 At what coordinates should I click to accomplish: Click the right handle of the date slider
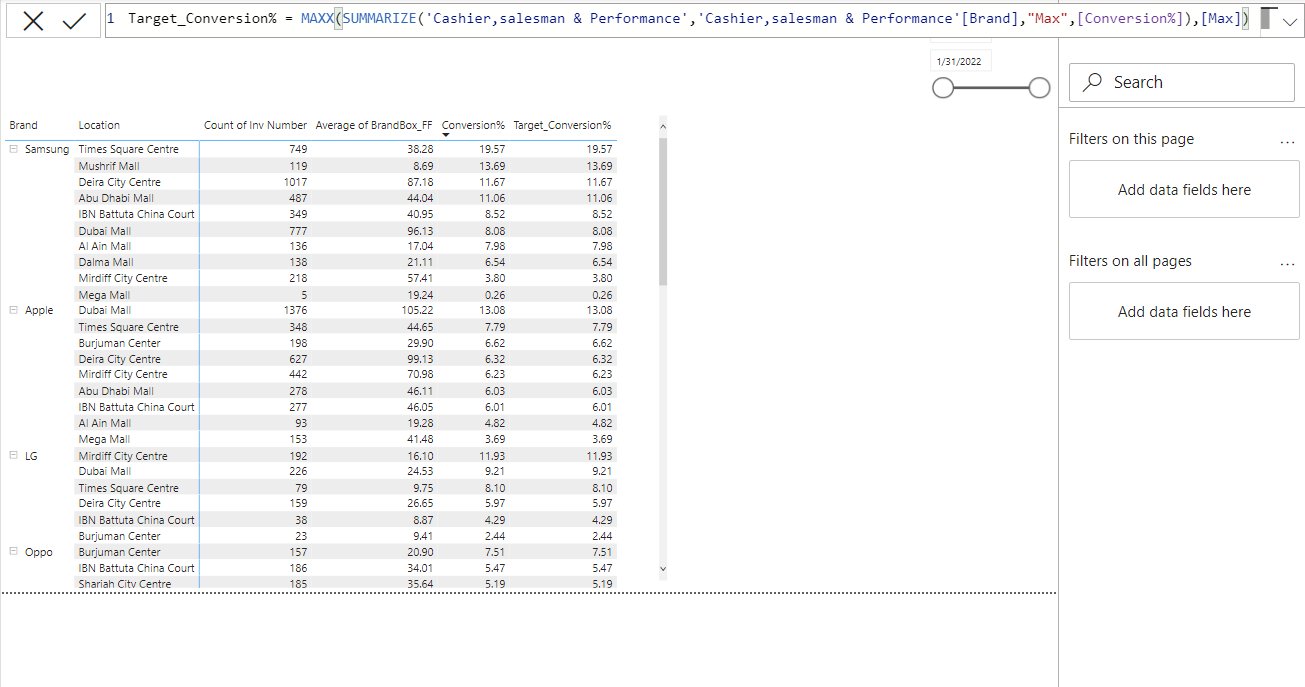[x=1039, y=88]
